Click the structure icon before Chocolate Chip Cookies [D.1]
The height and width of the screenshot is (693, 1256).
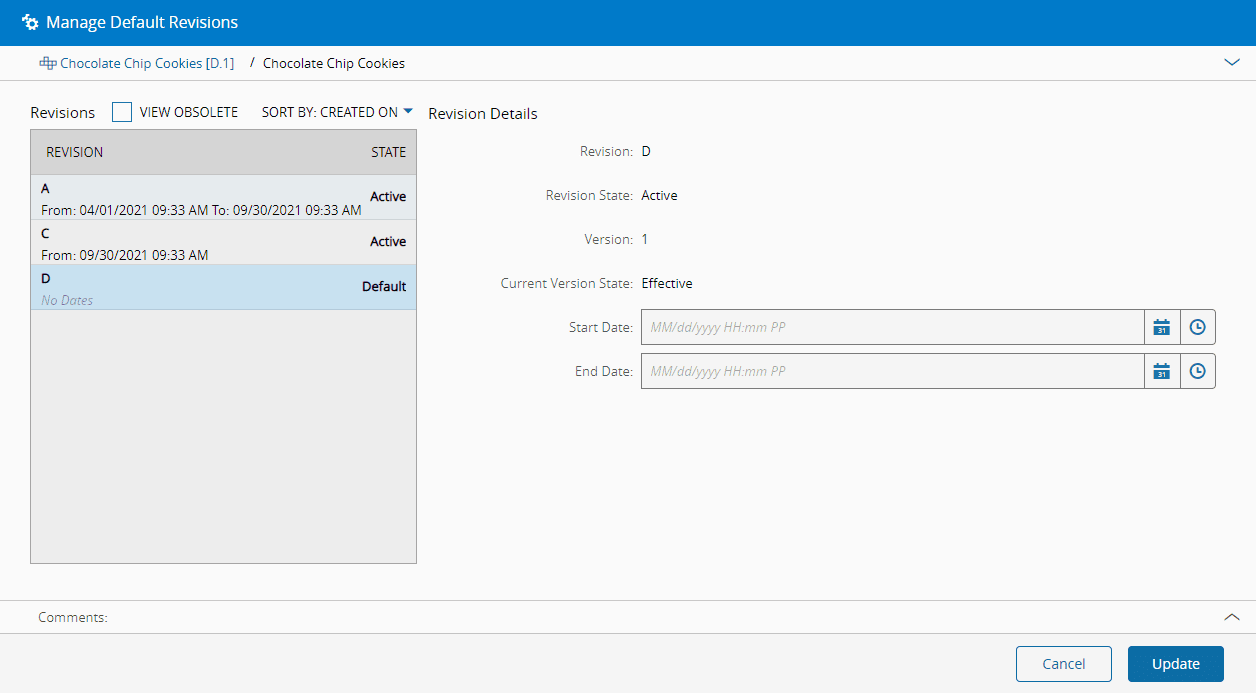click(x=47, y=63)
